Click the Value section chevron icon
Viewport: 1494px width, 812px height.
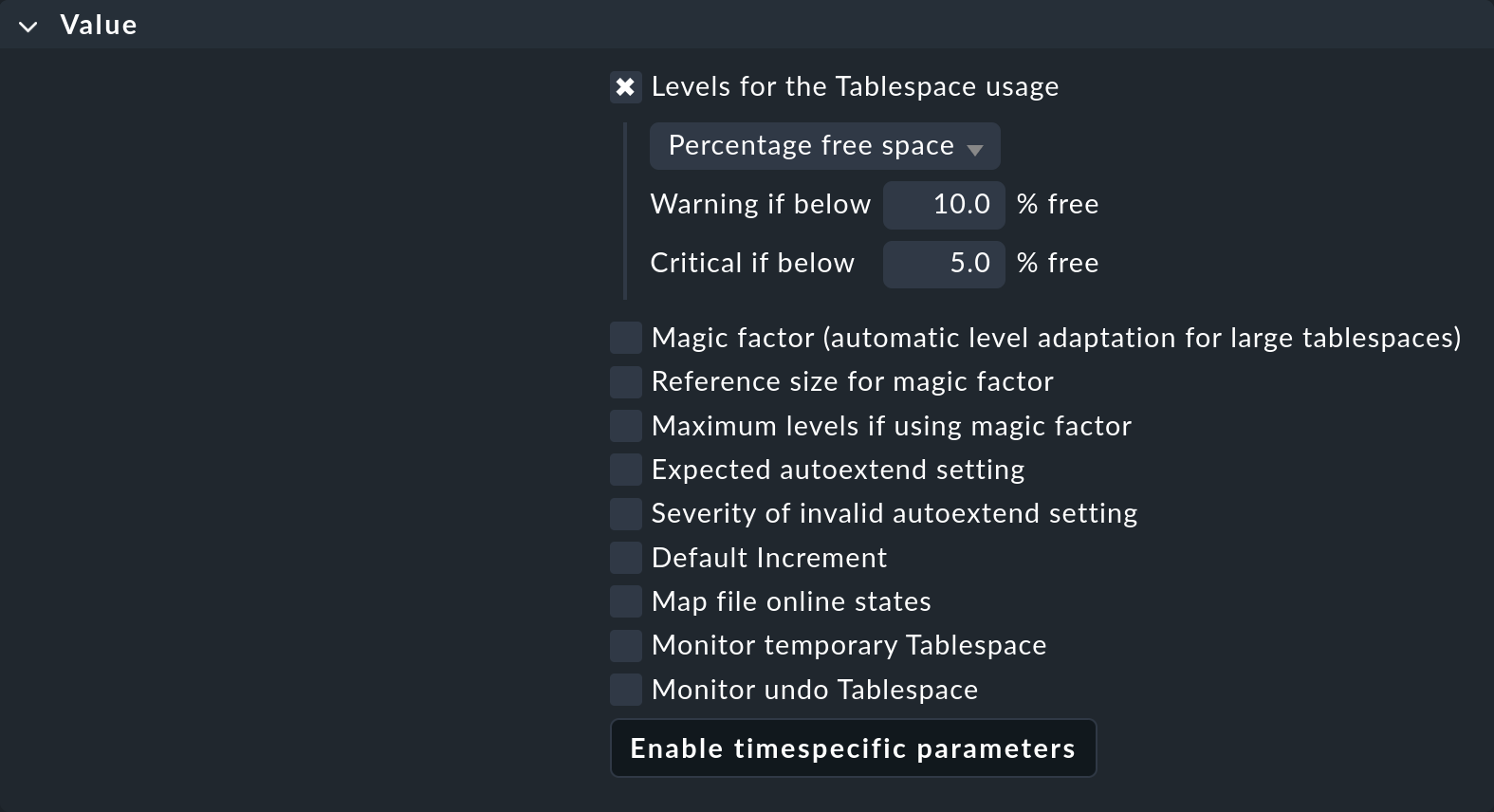28,25
